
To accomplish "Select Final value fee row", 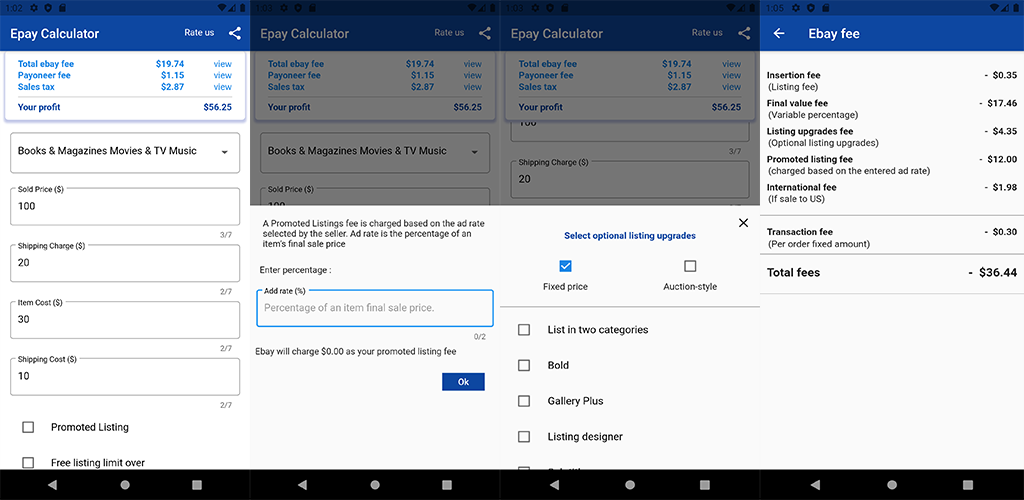I will coord(891,109).
